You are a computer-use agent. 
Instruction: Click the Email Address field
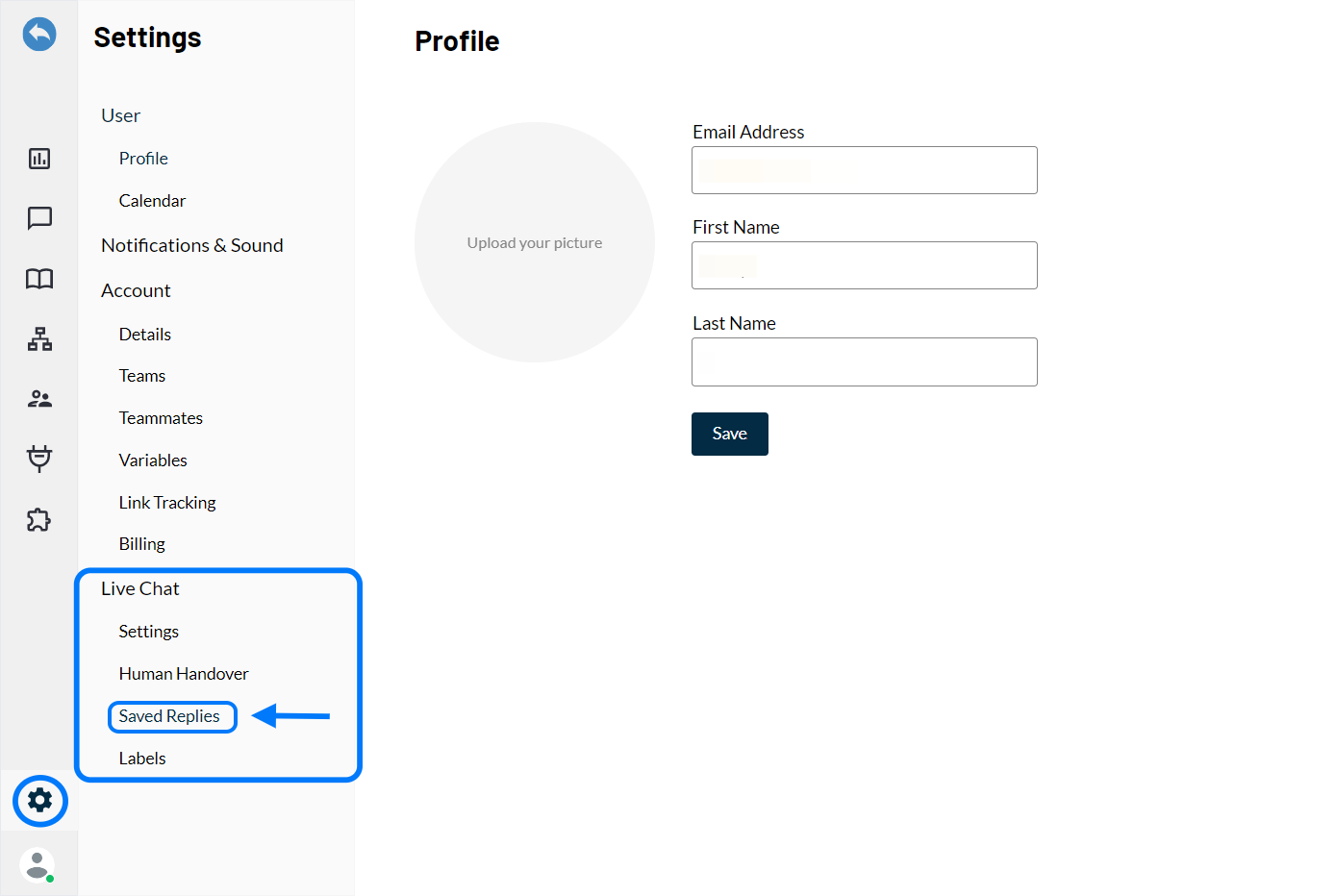864,170
